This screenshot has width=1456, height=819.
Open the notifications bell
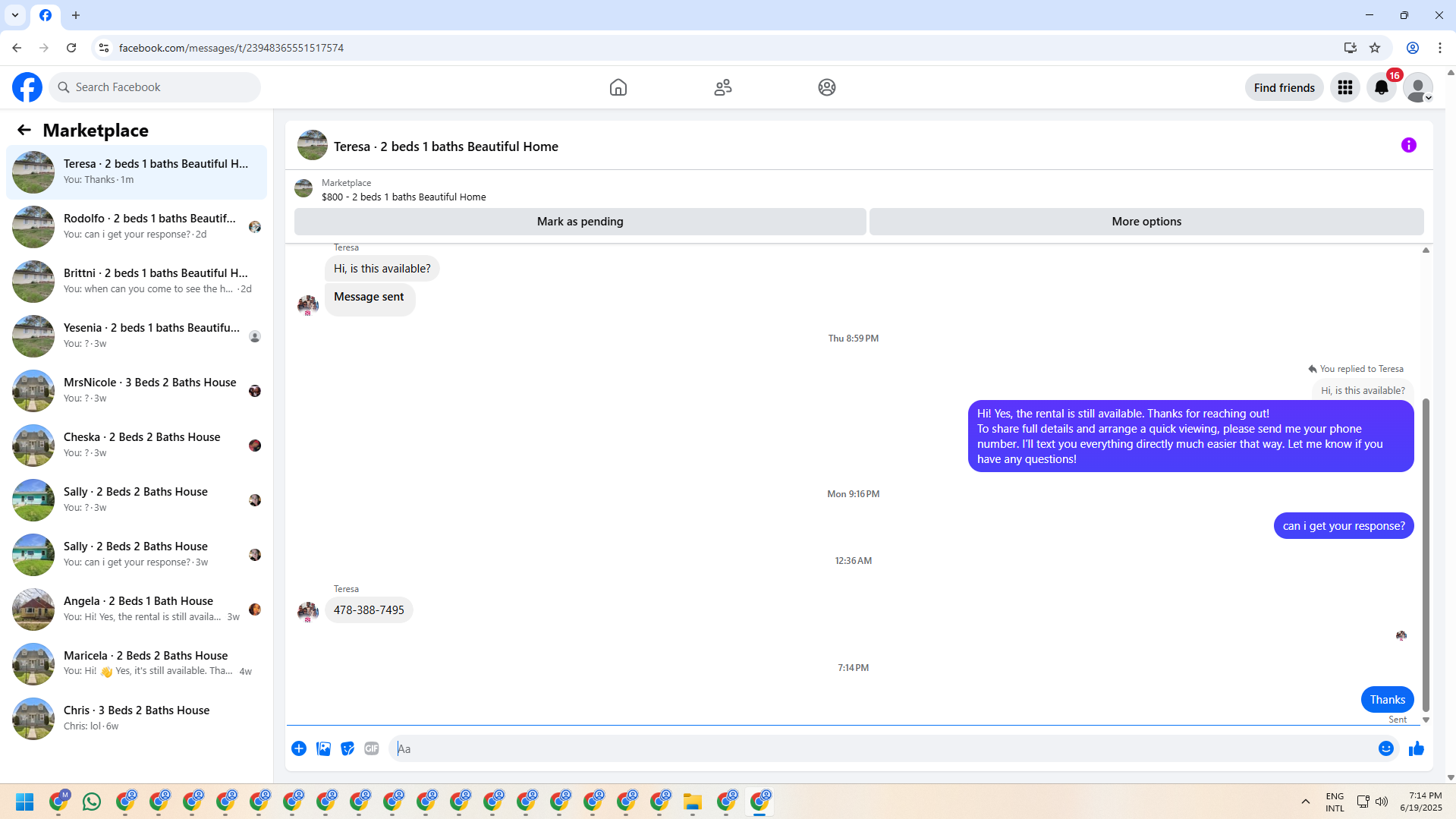(x=1382, y=87)
